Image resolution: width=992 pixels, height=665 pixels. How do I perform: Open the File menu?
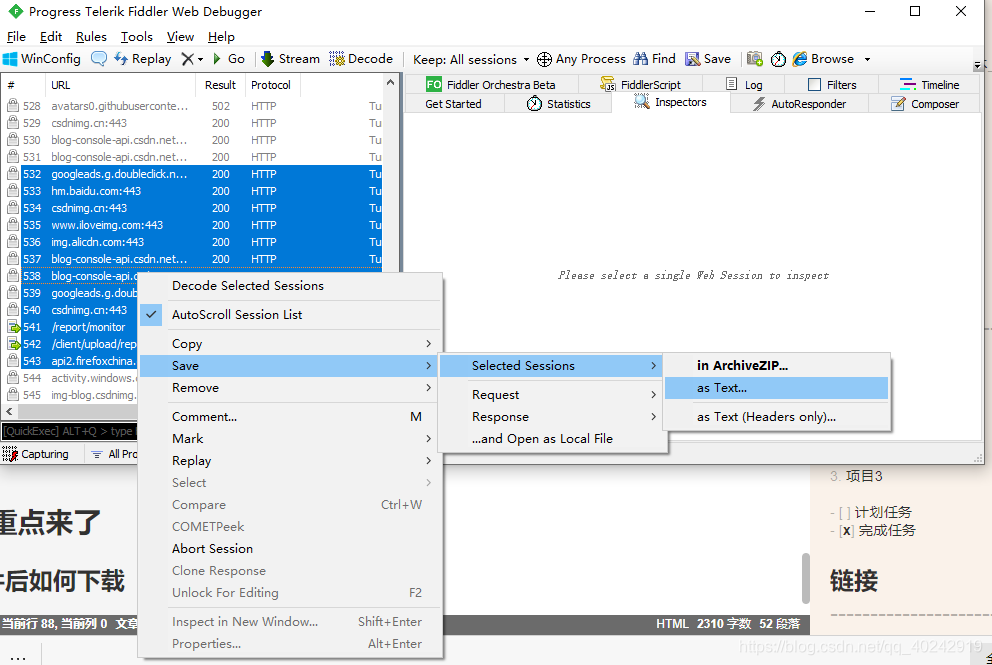16,37
